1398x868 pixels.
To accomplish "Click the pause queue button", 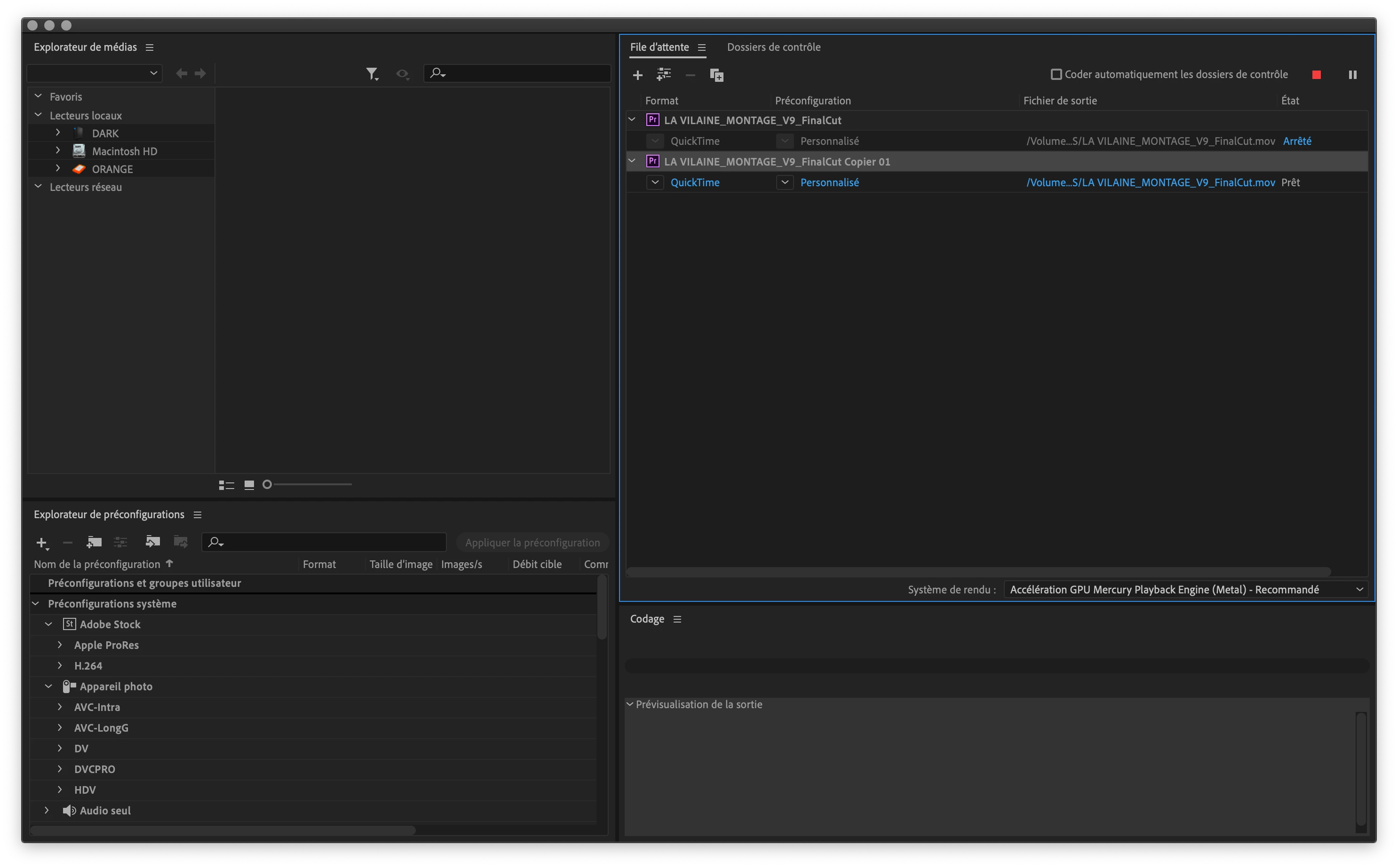I will tap(1352, 75).
